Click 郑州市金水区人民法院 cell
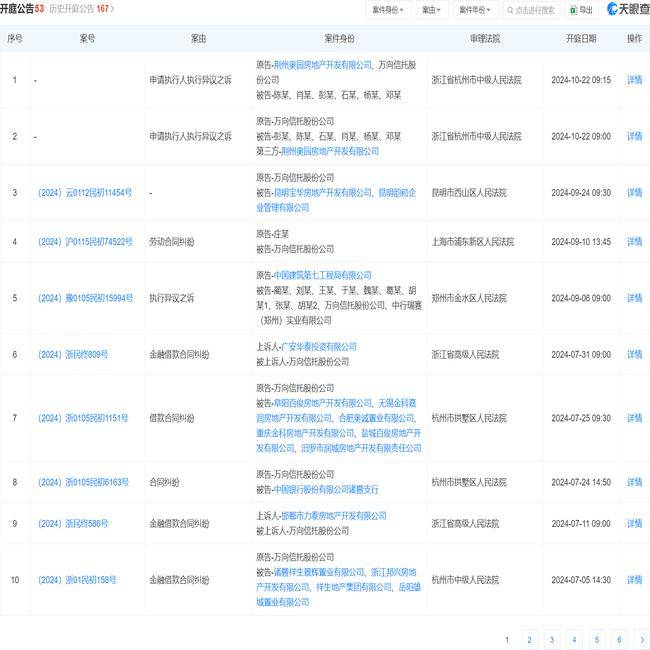This screenshot has height=650, width=650. click(469, 298)
